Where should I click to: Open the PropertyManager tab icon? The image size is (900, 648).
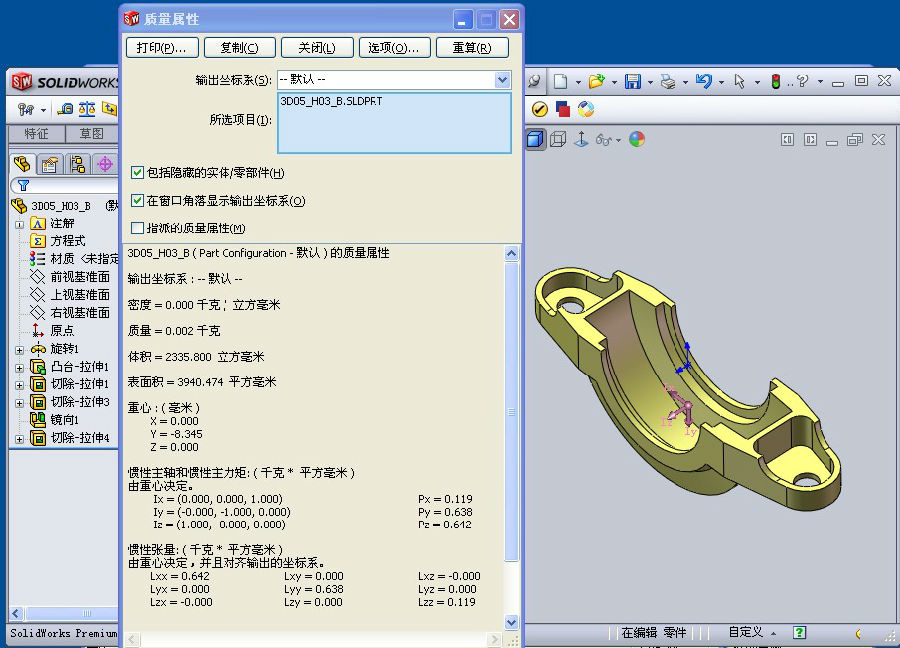50,164
